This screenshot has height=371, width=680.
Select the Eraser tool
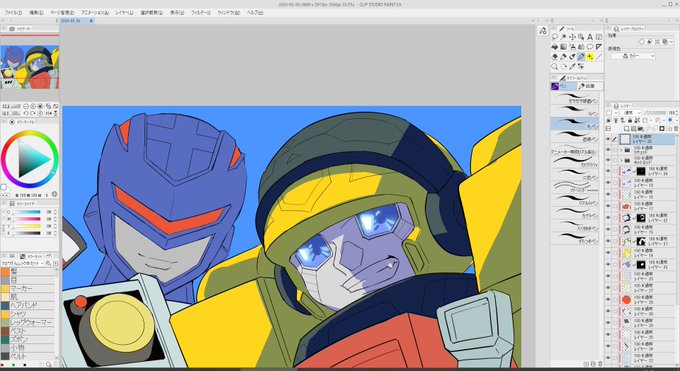(554, 57)
